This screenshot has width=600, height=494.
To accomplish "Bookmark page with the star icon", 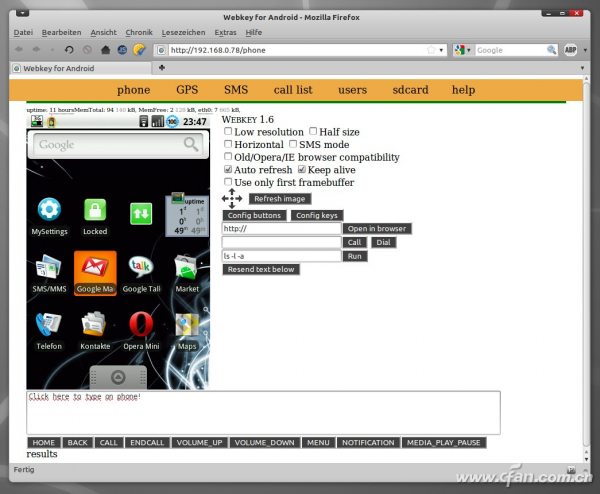I will point(431,50).
